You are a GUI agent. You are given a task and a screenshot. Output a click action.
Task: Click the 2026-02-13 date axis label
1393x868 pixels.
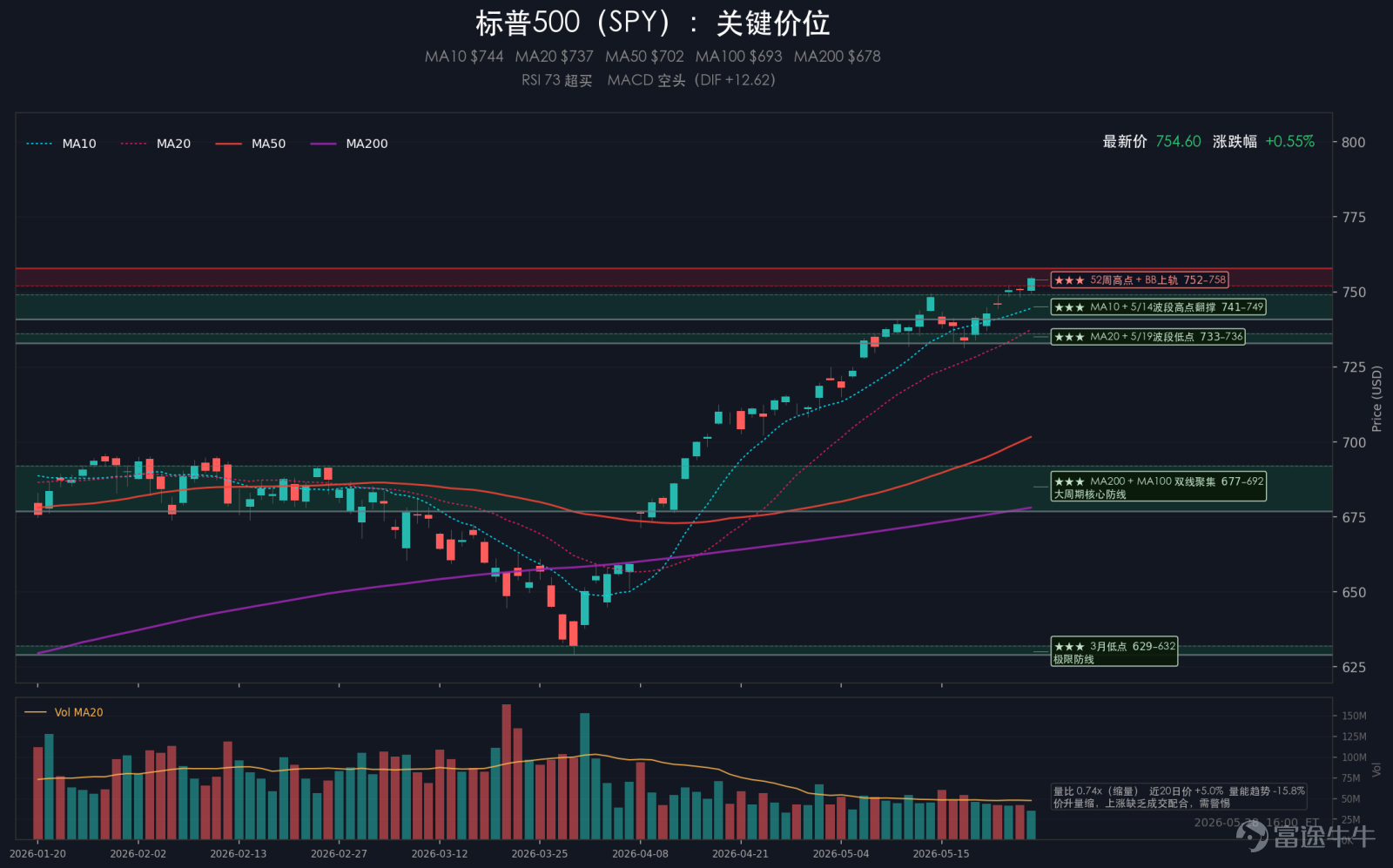click(239, 853)
